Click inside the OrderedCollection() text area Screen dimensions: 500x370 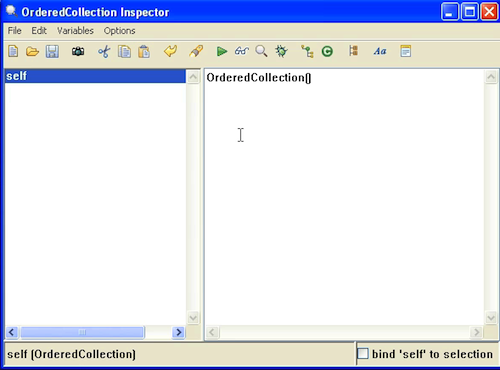pyautogui.click(x=344, y=197)
